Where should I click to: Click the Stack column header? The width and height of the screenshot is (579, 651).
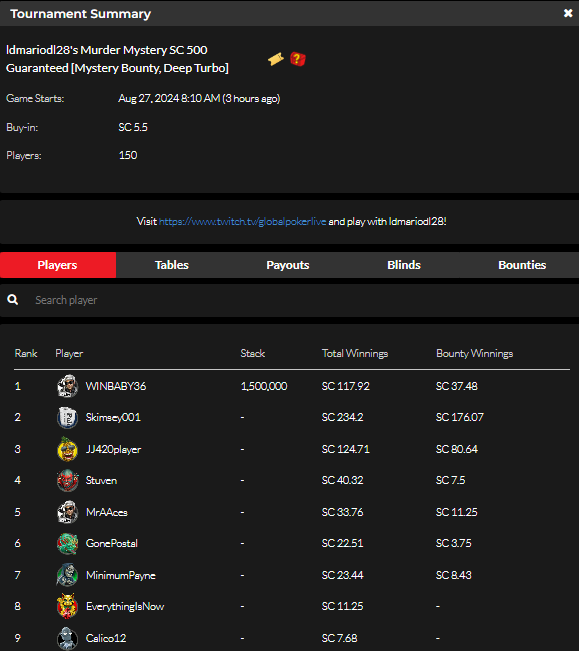tap(253, 353)
